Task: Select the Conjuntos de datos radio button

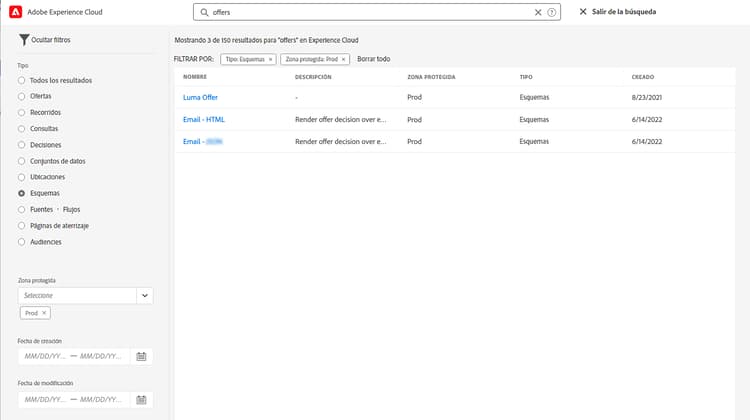Action: tap(22, 161)
